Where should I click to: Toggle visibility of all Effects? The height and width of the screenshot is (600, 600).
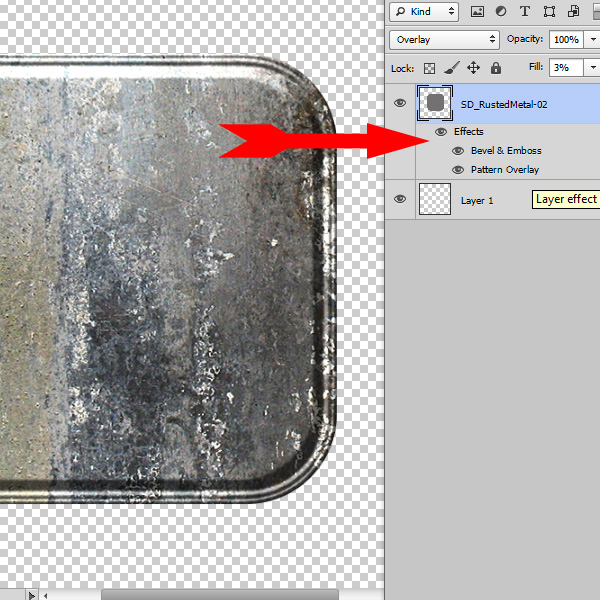point(441,132)
